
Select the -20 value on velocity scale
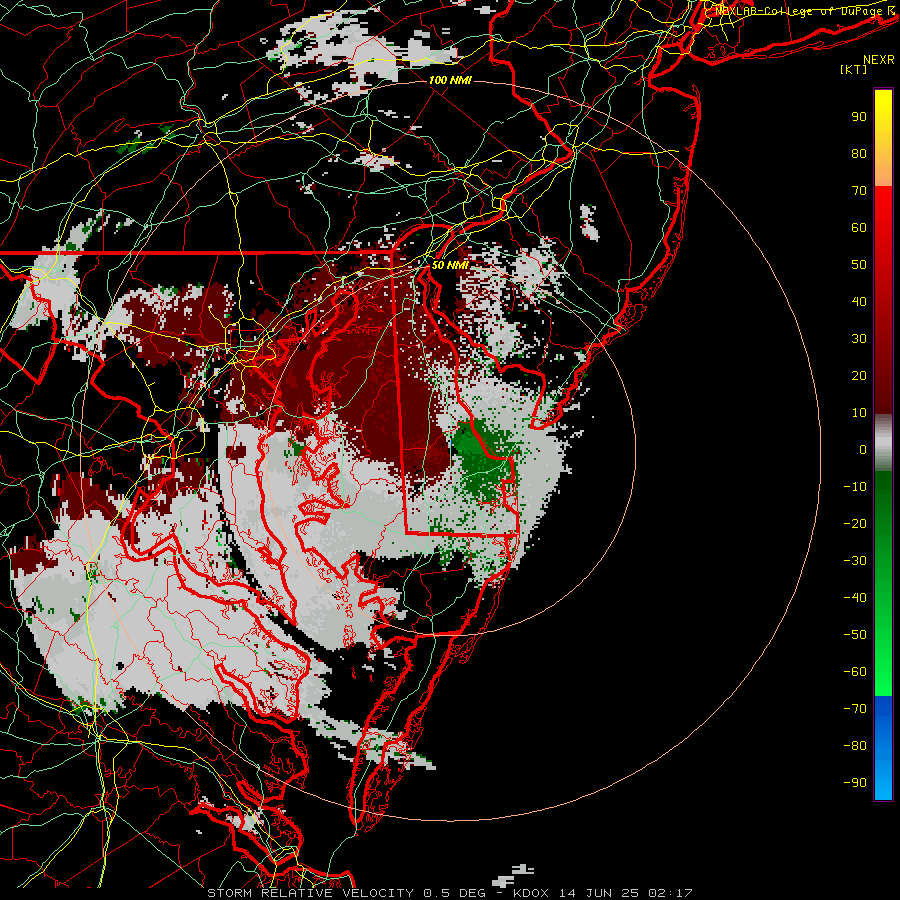click(x=855, y=524)
